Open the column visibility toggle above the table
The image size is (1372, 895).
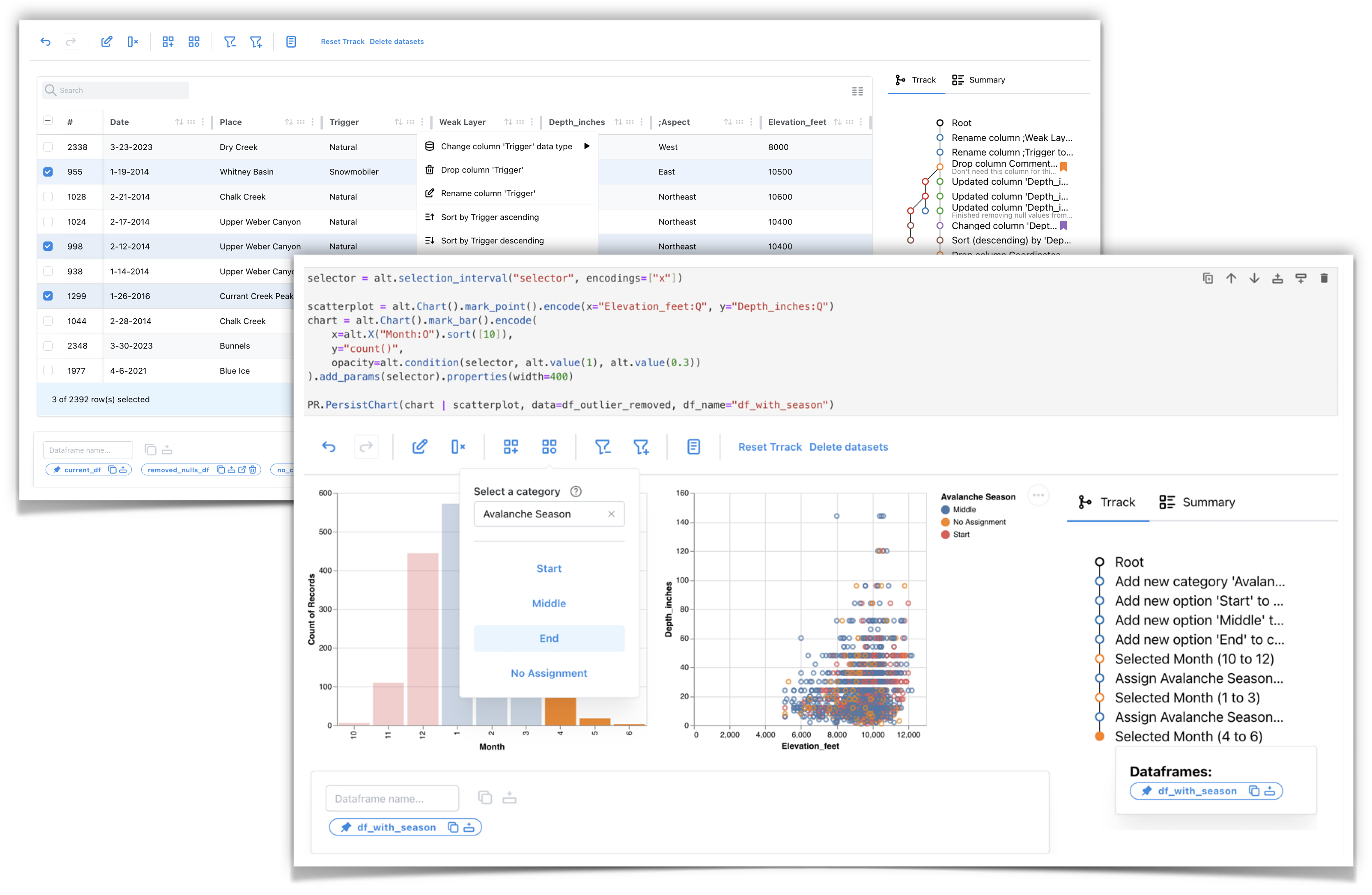857,91
